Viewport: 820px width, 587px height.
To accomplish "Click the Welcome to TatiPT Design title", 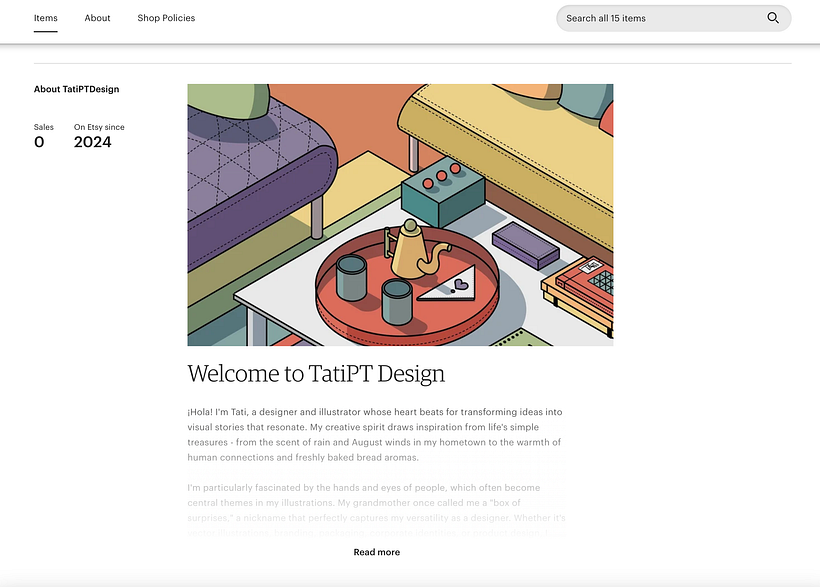I will (315, 373).
